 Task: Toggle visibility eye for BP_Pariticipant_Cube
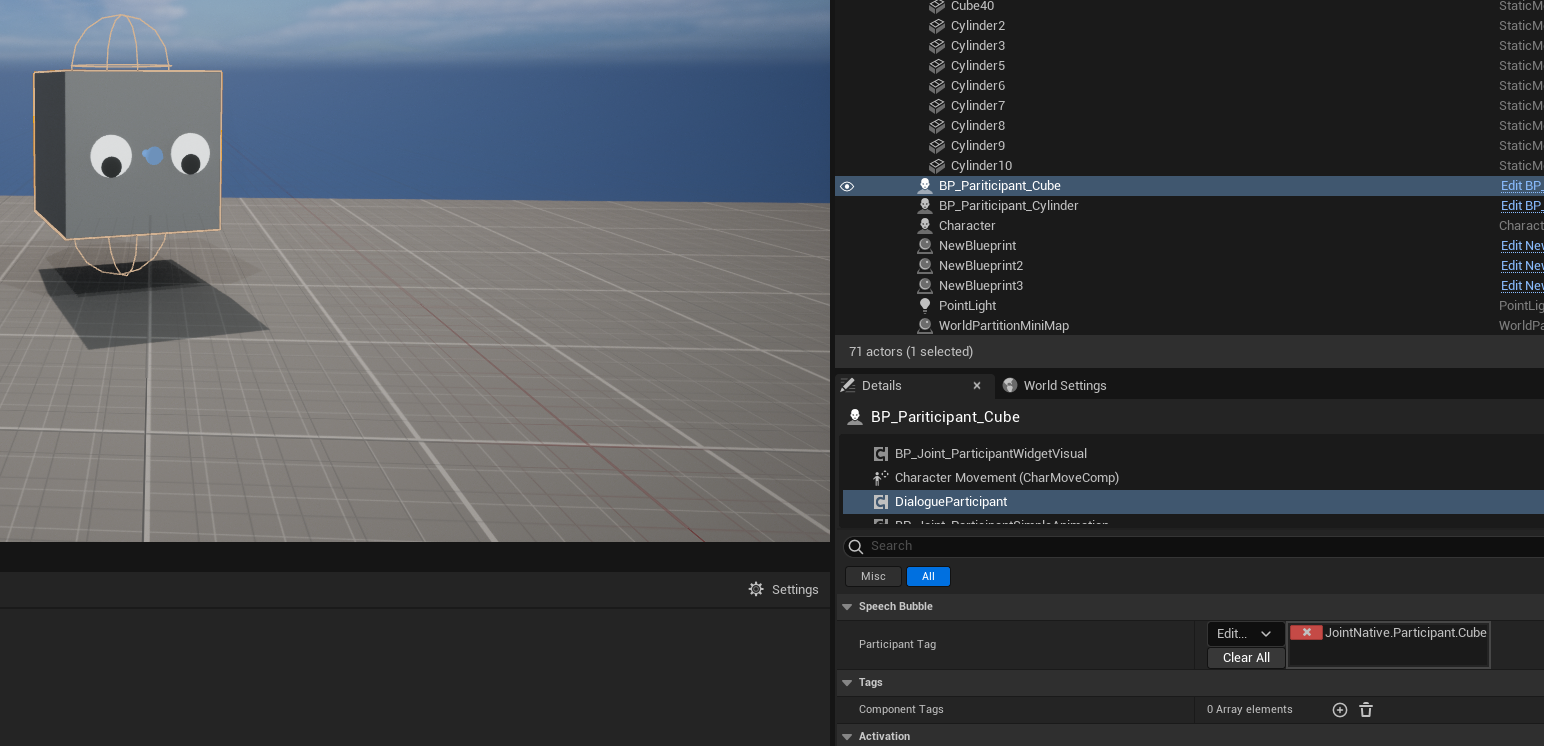point(847,186)
